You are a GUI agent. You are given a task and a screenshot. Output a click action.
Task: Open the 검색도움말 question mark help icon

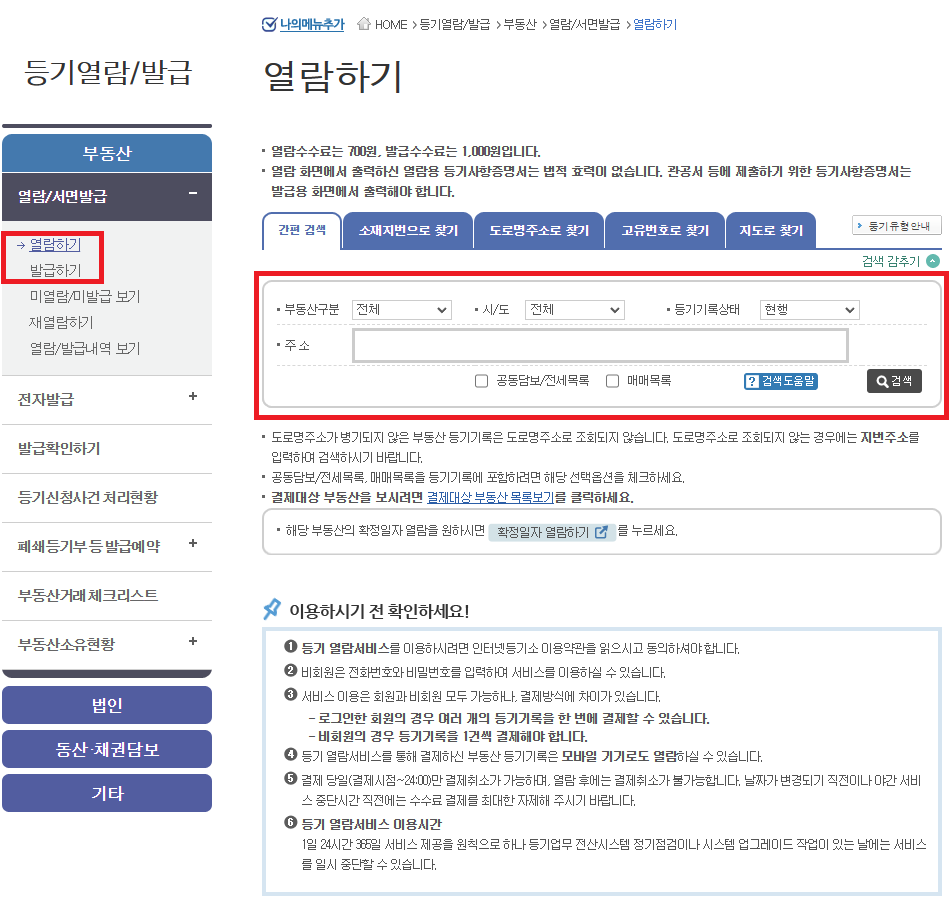[752, 381]
